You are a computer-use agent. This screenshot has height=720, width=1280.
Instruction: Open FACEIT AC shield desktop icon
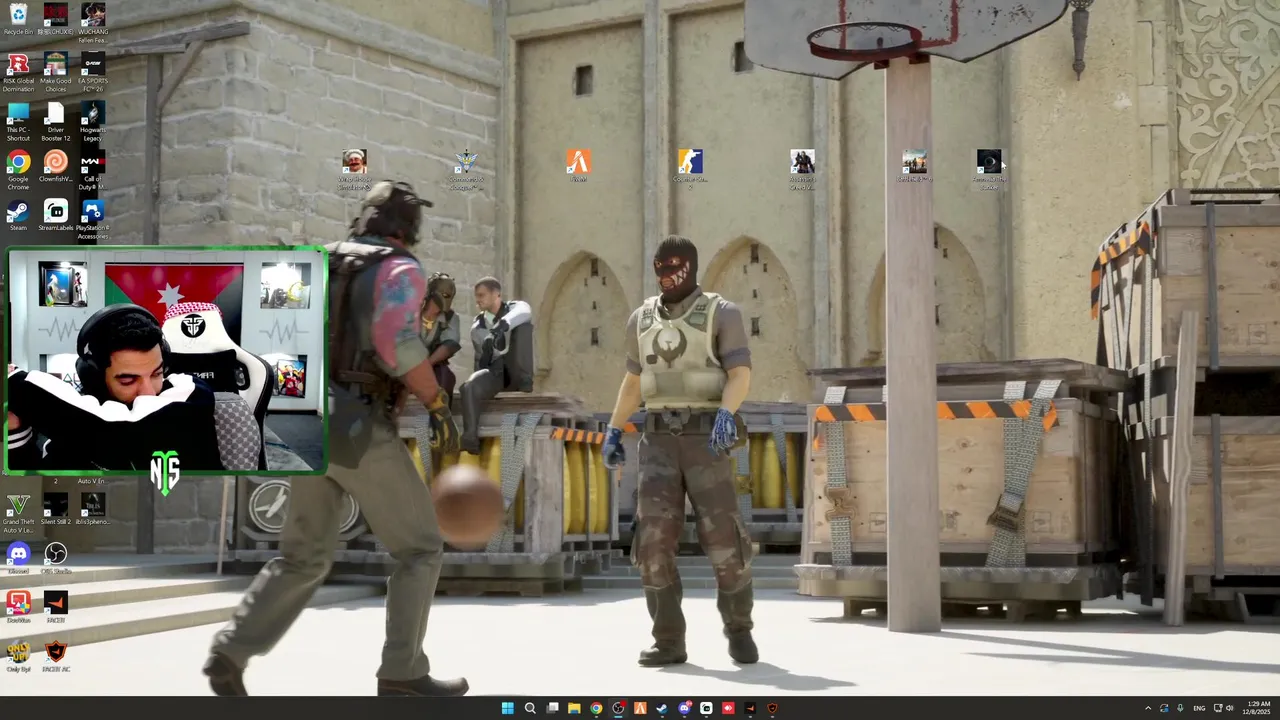56,656
